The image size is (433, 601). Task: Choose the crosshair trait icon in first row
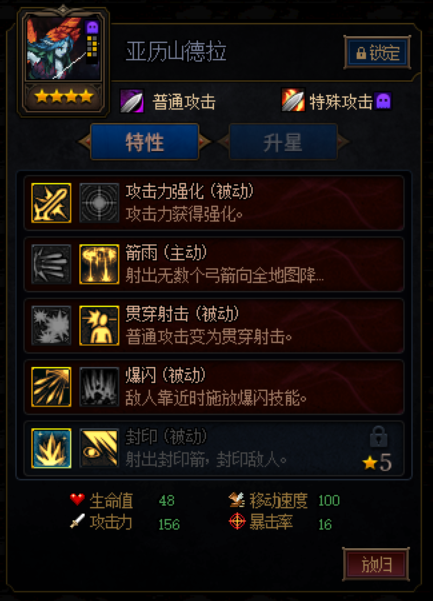tap(99, 203)
